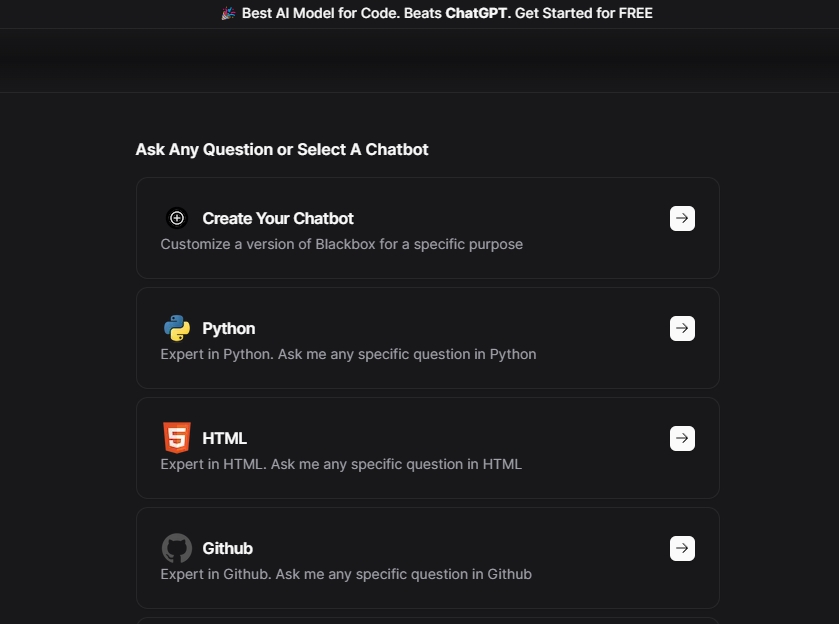The height and width of the screenshot is (624, 839).
Task: Click "Customize a version of Blackbox" description
Action: (x=341, y=244)
